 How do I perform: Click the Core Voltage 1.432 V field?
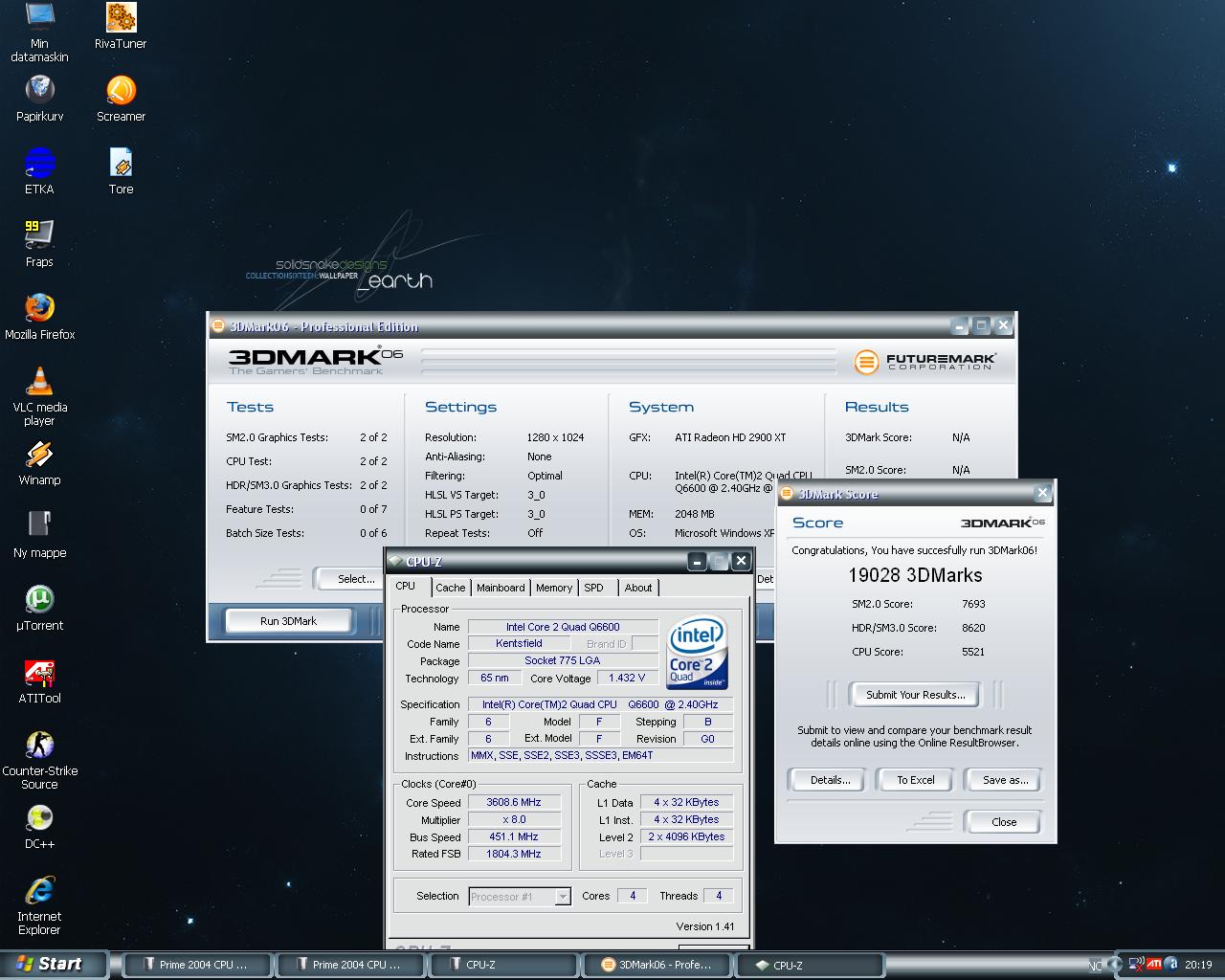point(627,678)
